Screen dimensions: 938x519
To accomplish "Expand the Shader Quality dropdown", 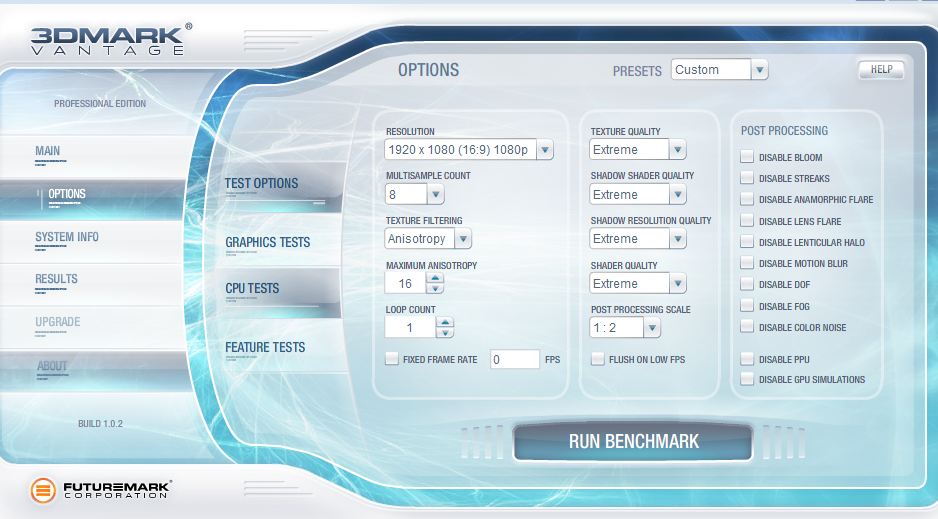I will [677, 283].
